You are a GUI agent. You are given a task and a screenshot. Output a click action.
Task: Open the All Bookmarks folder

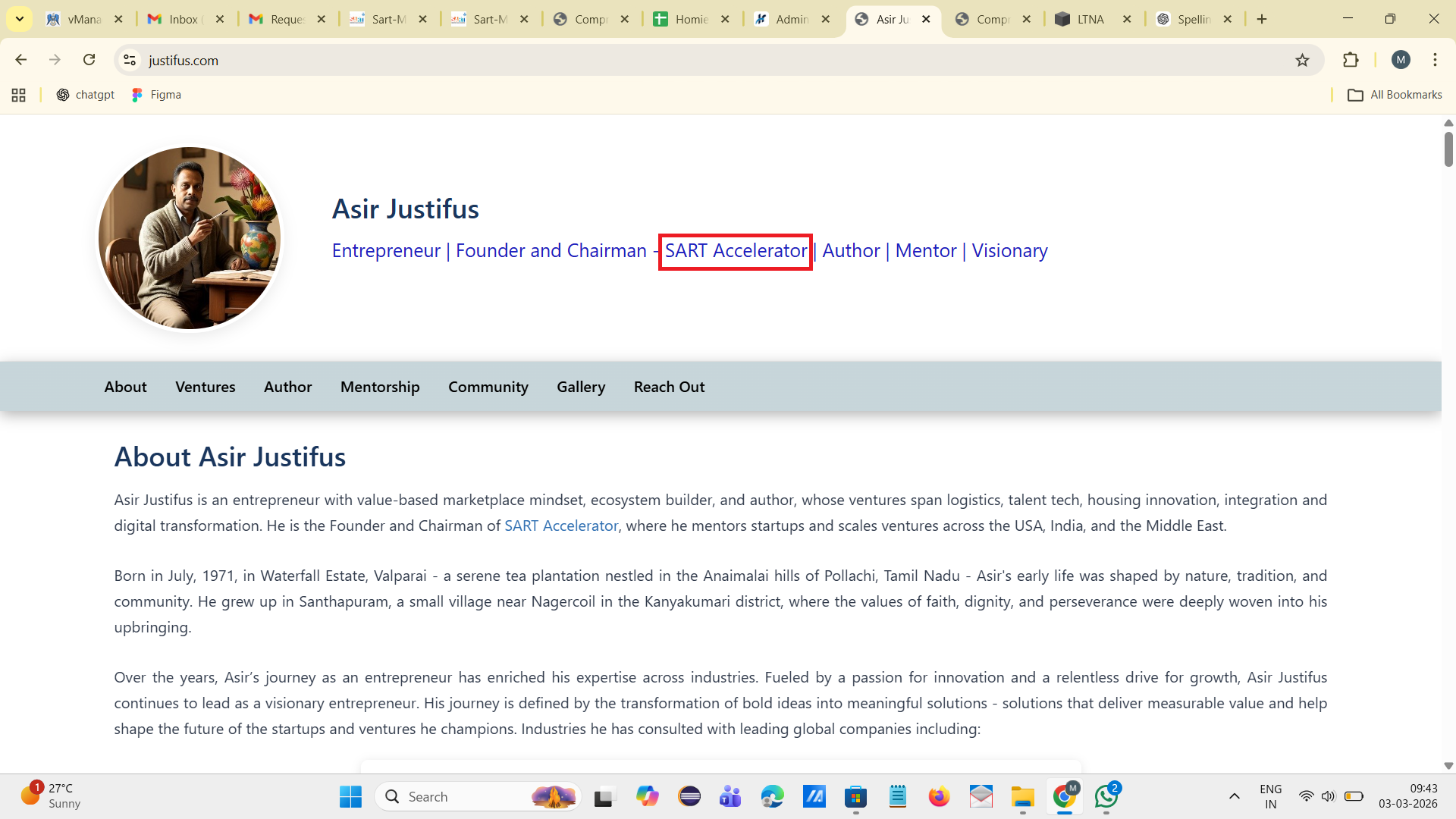click(x=1395, y=95)
